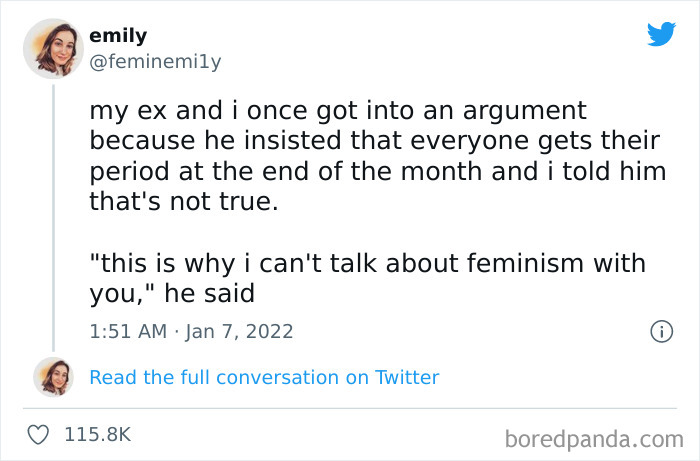This screenshot has width=700, height=461.
Task: Click the line "that's not true."
Action: point(182,202)
